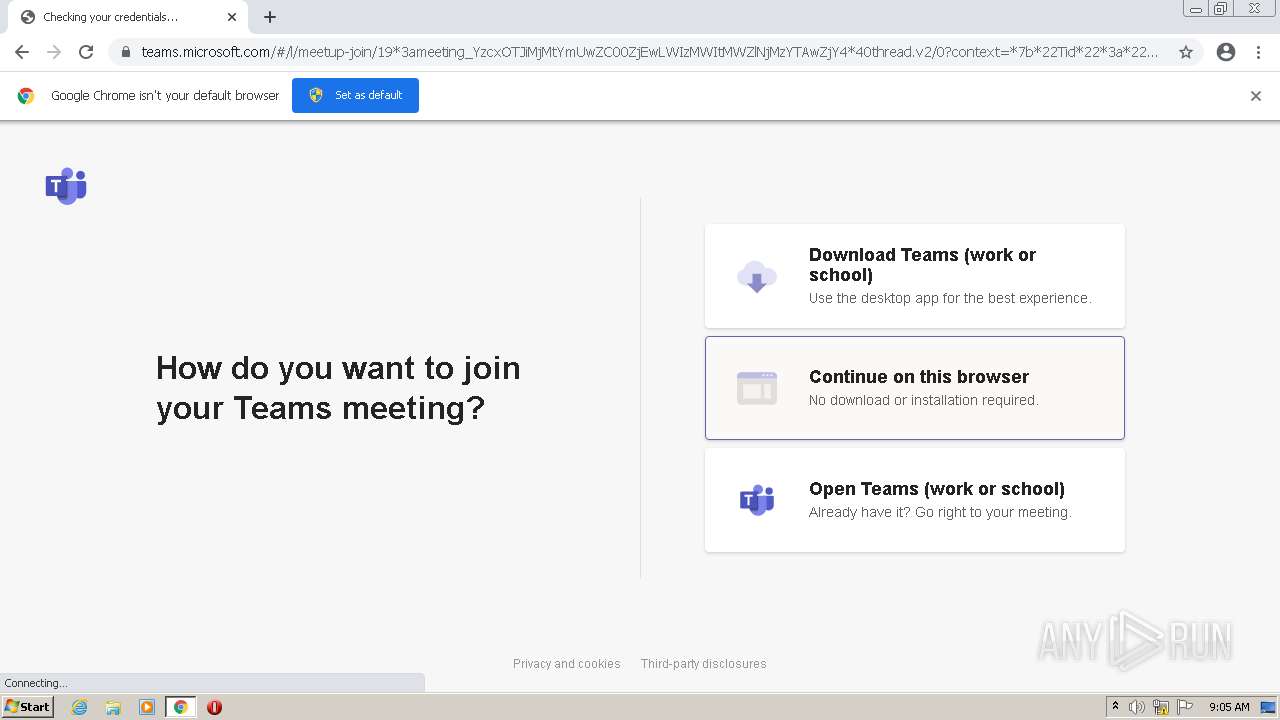Open the Chrome profile avatar

point(1226,52)
